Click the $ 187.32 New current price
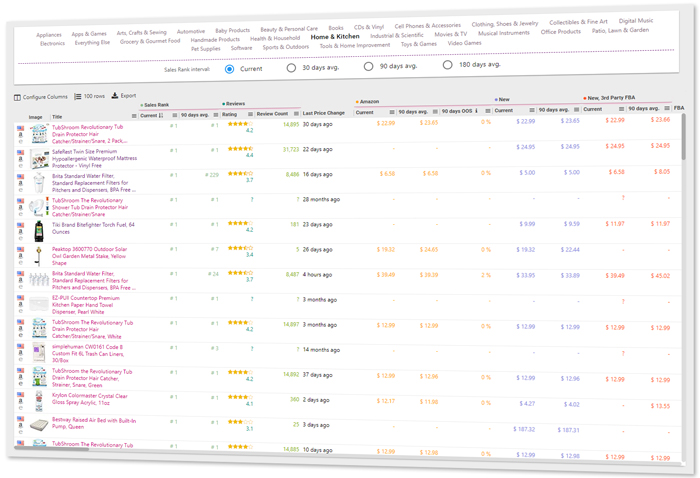The image size is (700, 478). [x=524, y=429]
